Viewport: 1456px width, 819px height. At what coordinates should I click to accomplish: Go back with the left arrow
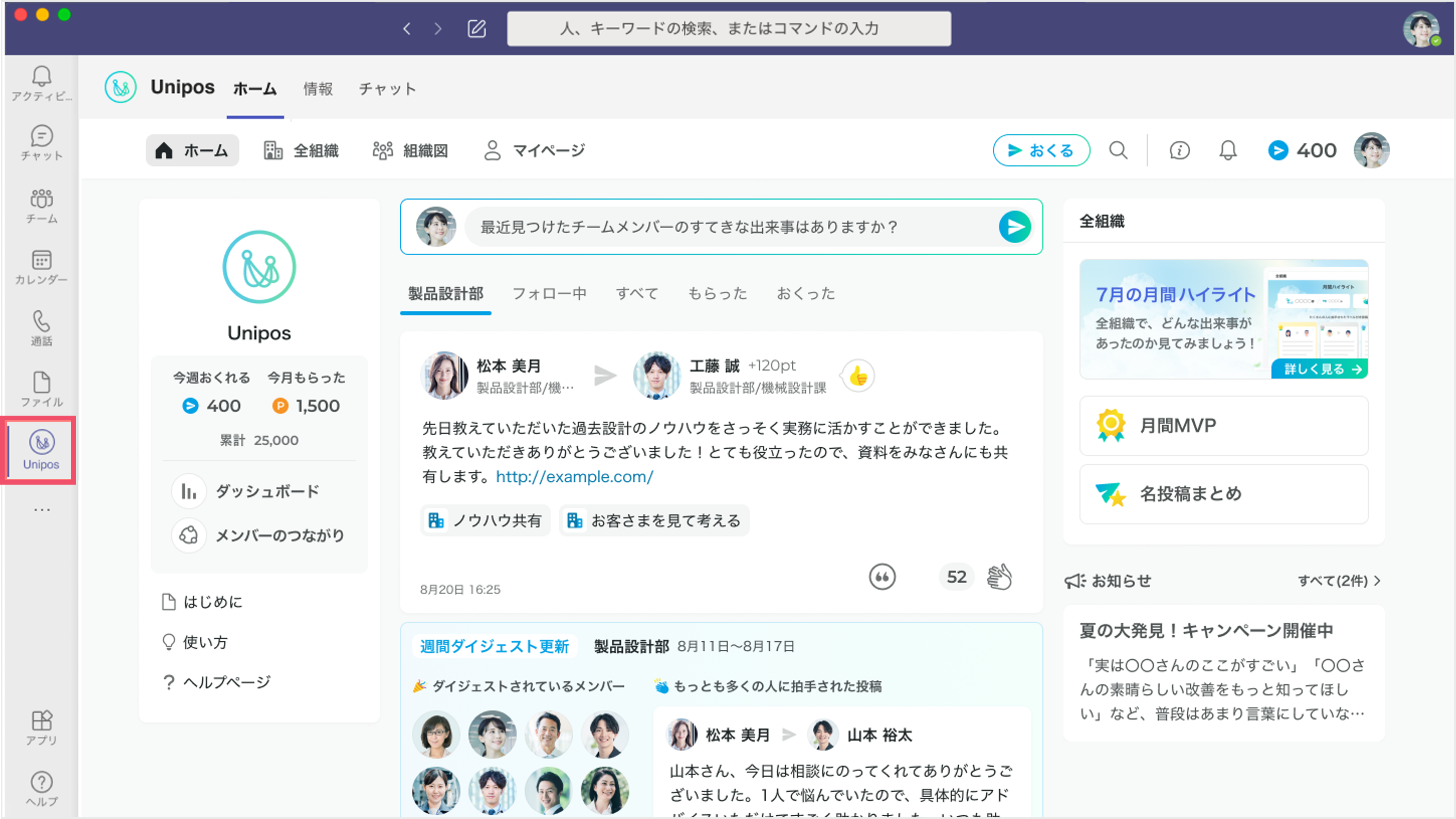pyautogui.click(x=406, y=29)
